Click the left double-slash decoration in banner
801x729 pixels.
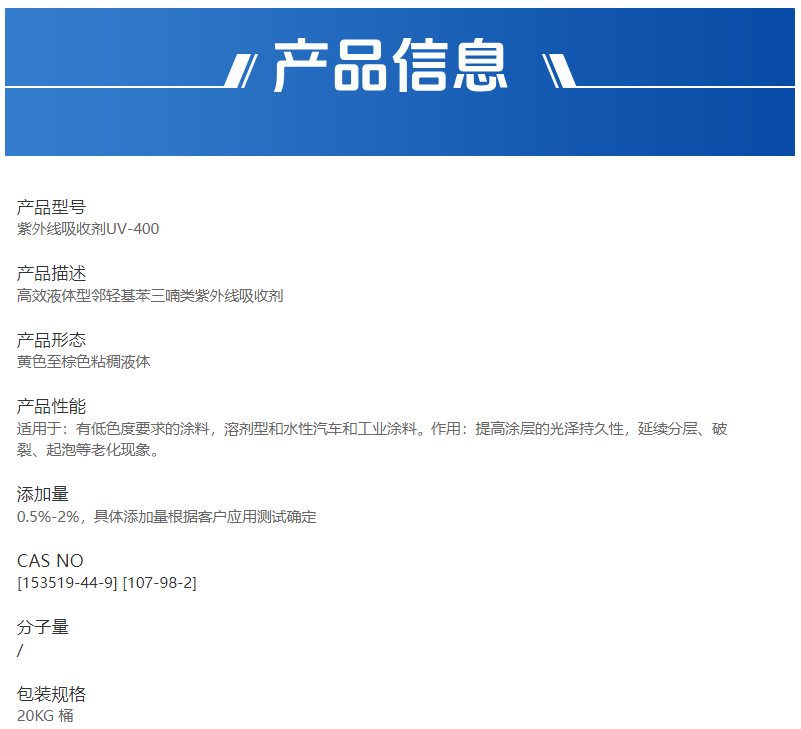click(x=242, y=70)
